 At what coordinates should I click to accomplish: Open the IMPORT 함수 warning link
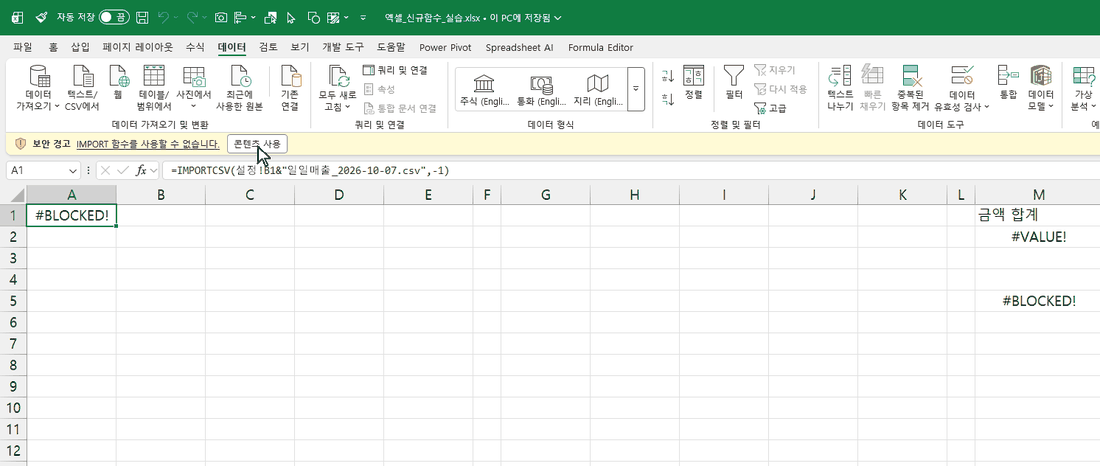point(148,144)
